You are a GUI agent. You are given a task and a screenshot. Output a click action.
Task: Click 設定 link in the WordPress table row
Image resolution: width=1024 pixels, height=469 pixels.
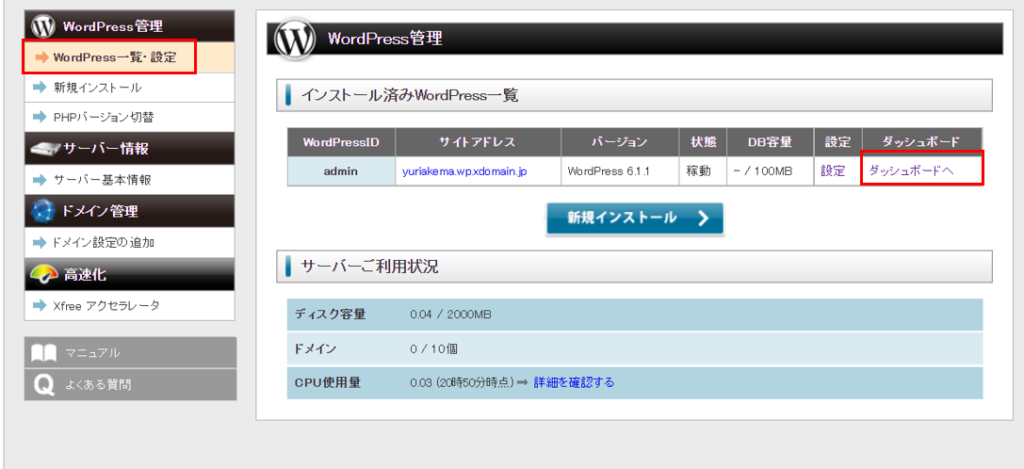(832, 171)
